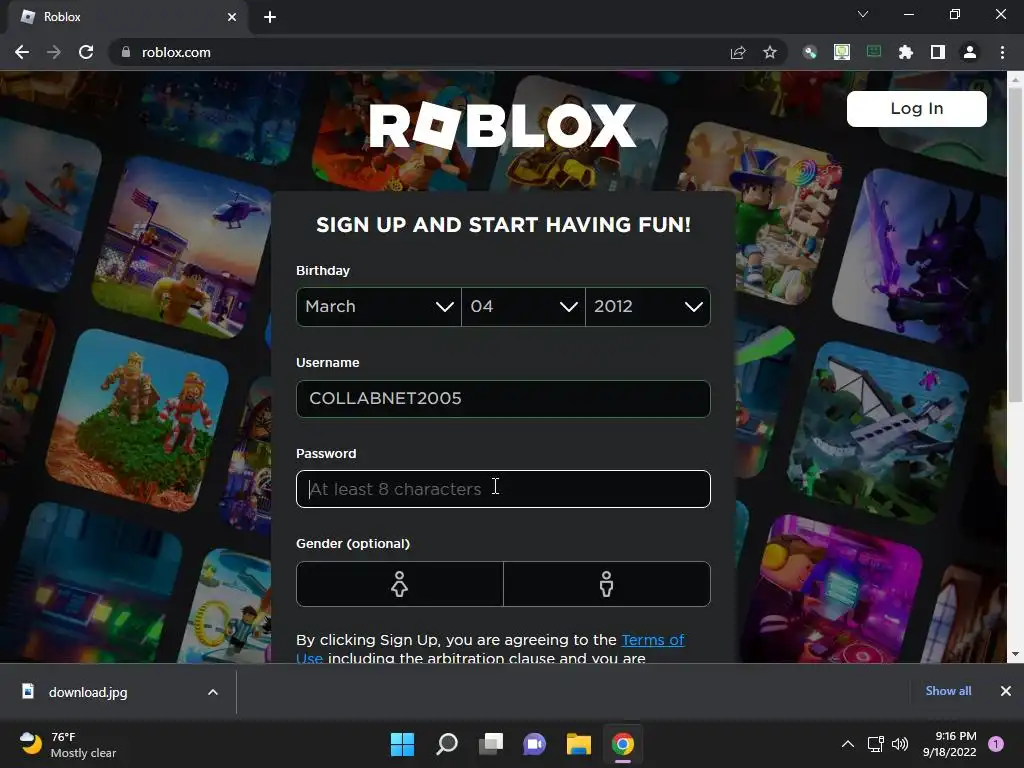Open the weather widget on taskbar
The height and width of the screenshot is (768, 1024).
(x=68, y=744)
